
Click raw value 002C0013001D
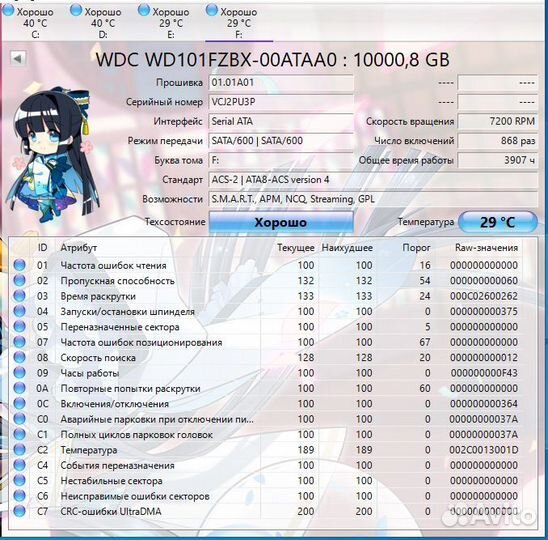(484, 450)
